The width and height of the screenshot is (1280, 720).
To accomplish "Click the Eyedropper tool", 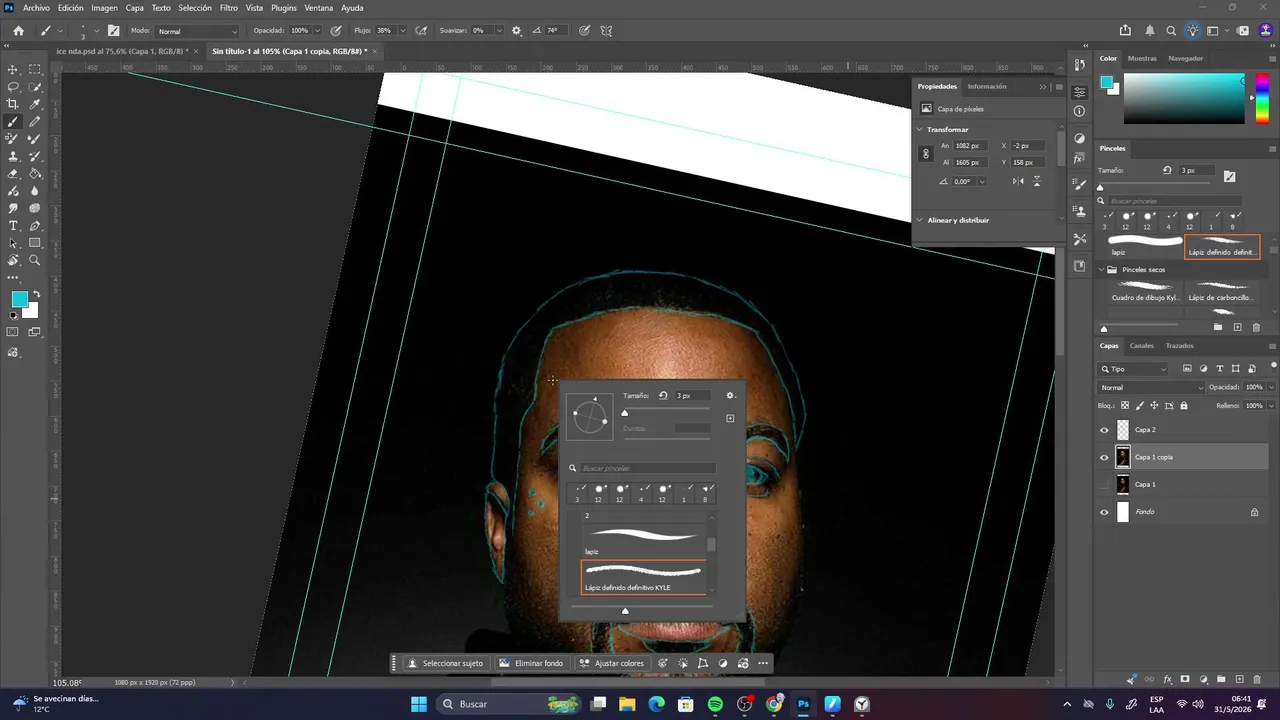I will [x=34, y=104].
